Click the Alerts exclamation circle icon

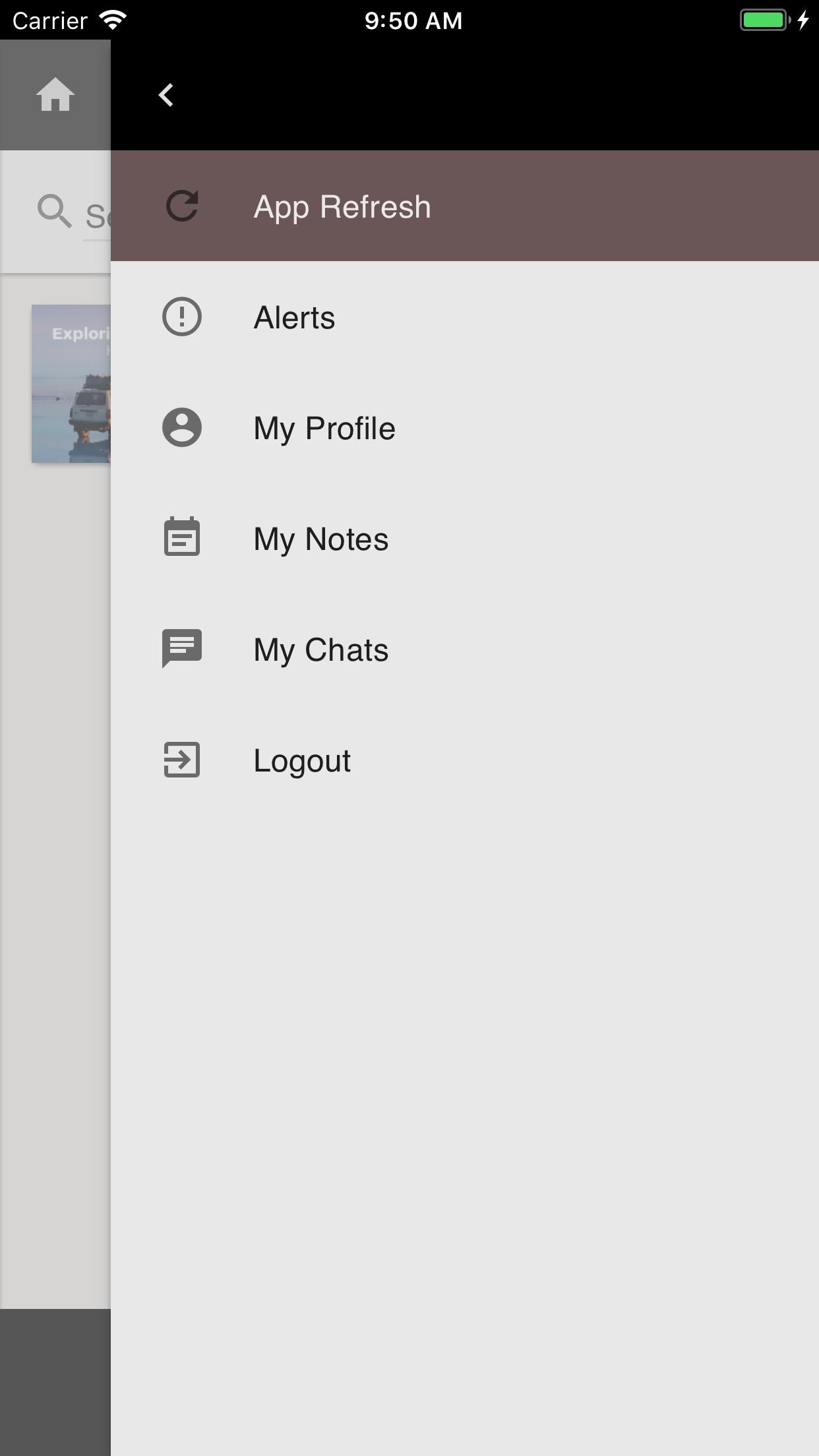tap(182, 317)
